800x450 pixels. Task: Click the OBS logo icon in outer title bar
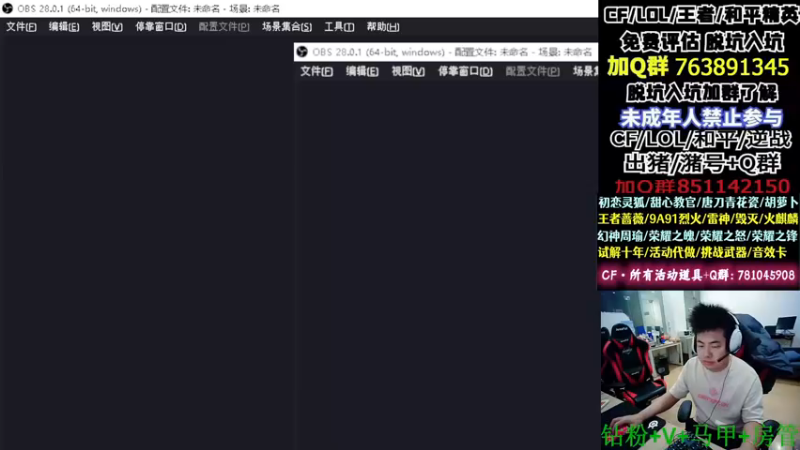click(8, 9)
